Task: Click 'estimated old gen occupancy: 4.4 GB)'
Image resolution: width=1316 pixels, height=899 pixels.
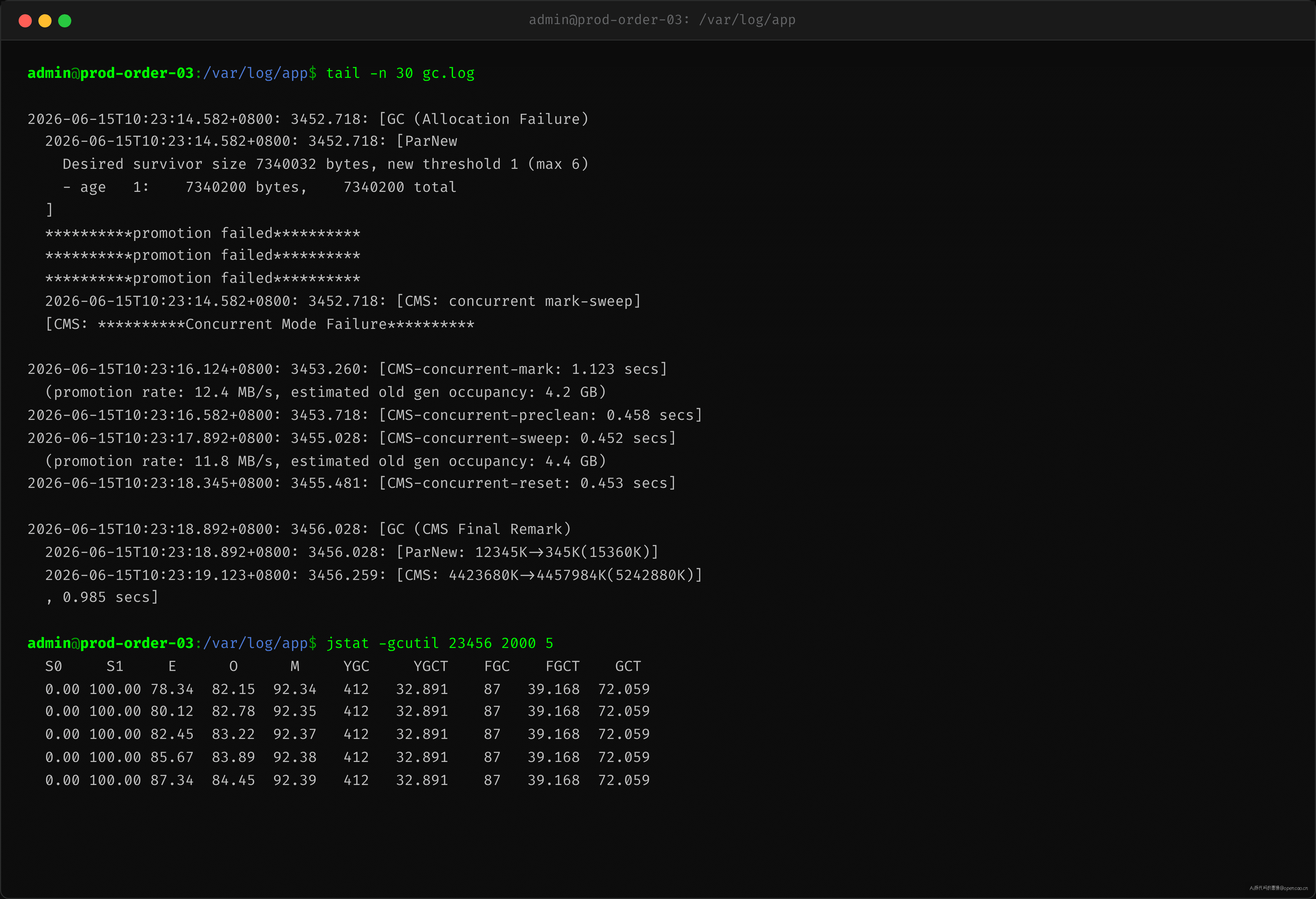Action: tap(449, 461)
